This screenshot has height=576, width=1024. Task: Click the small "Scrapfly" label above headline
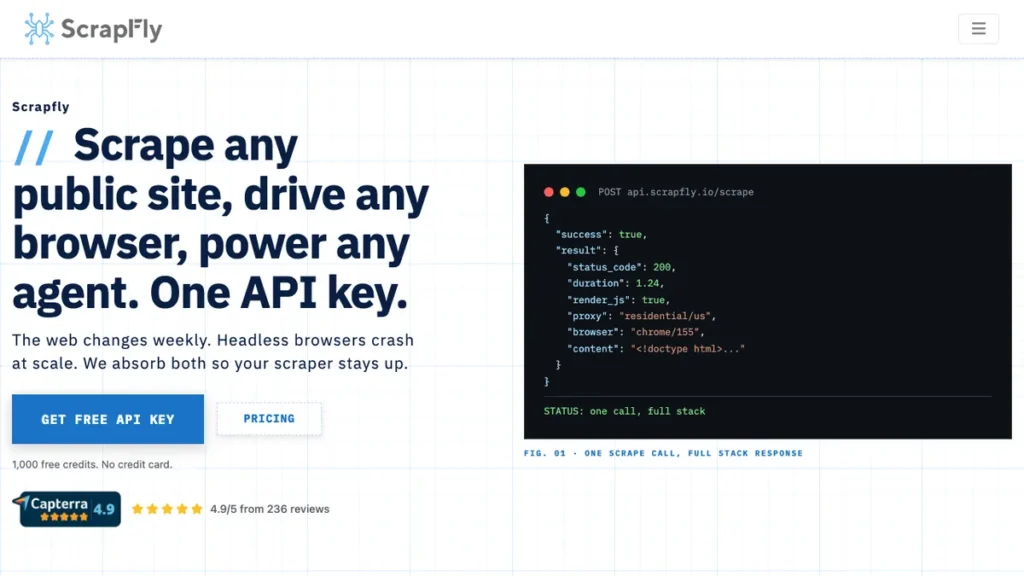pos(40,107)
